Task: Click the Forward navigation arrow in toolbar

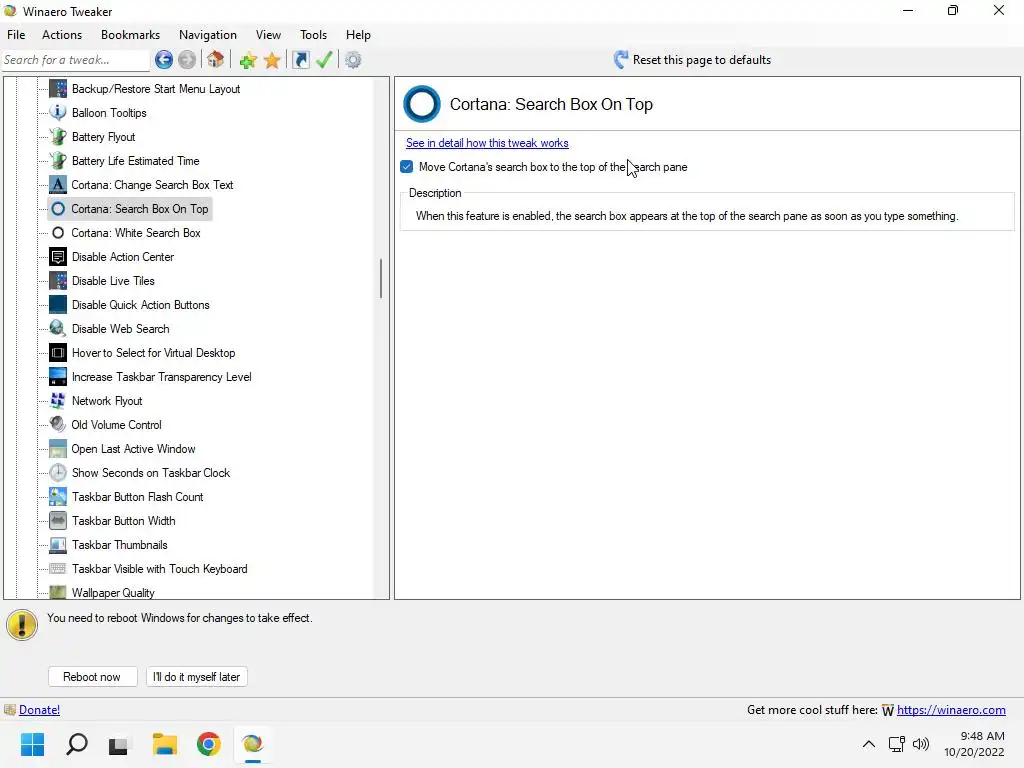Action: click(187, 60)
